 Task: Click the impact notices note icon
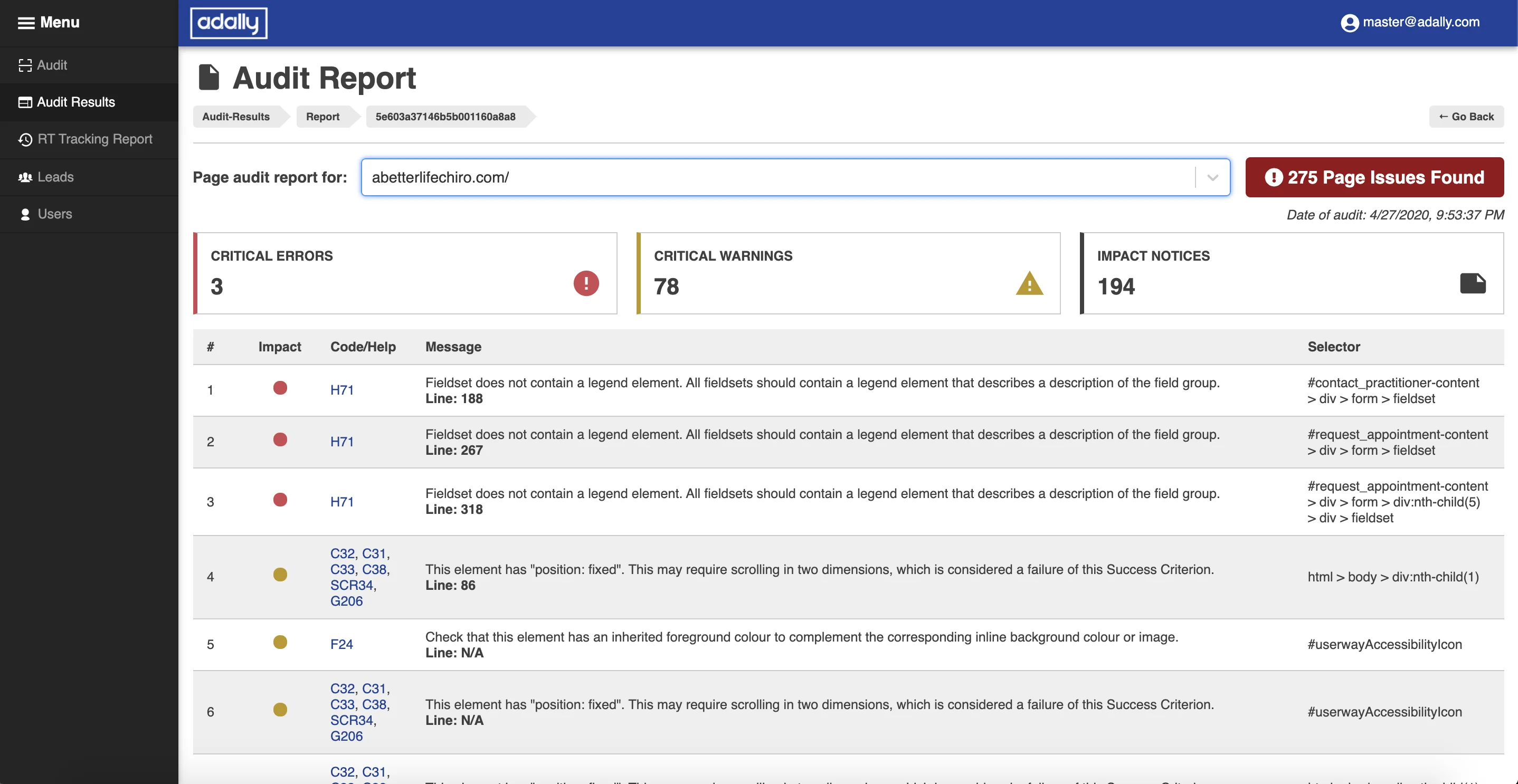pos(1472,283)
